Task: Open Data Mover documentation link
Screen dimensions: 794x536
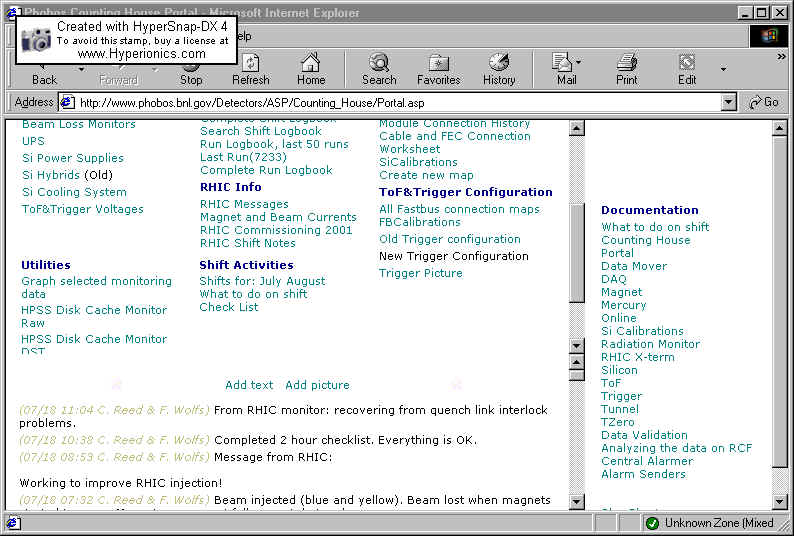Action: coord(634,266)
